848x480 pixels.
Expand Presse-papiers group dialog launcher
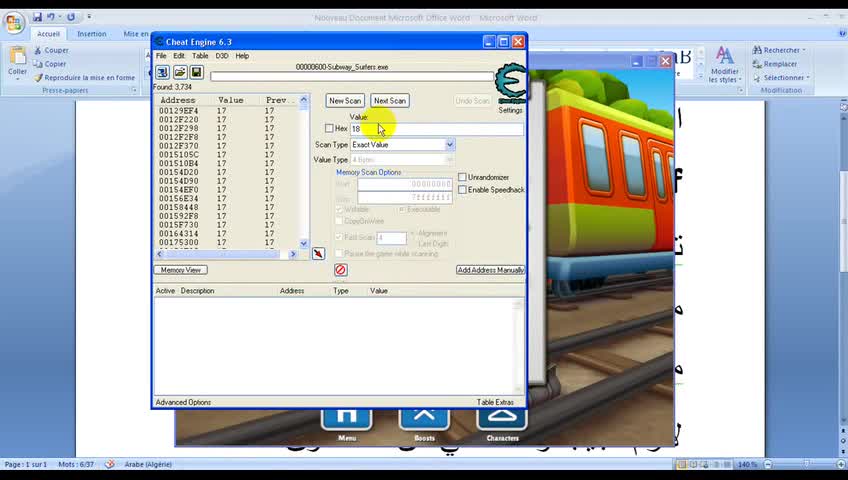pos(134,90)
